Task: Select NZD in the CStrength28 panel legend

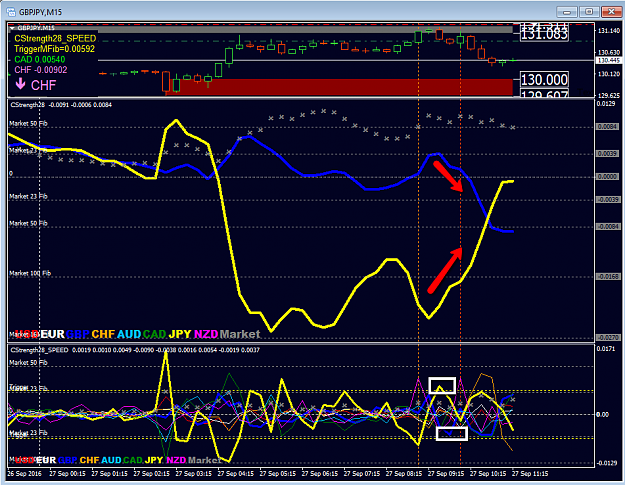Action: (206, 334)
